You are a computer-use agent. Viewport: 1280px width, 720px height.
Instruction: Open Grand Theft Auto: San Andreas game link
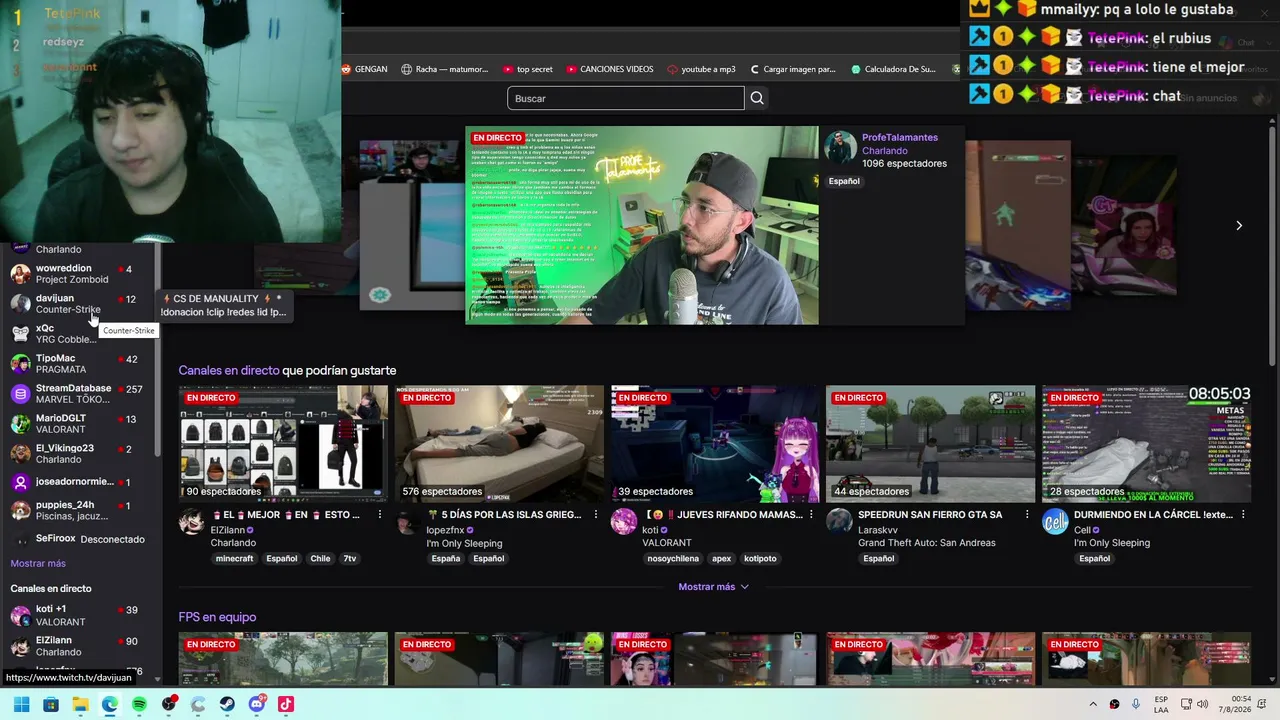pos(927,543)
